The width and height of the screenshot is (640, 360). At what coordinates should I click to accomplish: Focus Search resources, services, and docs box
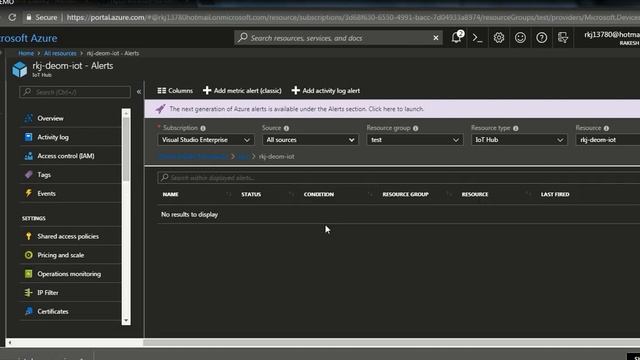pos(339,38)
